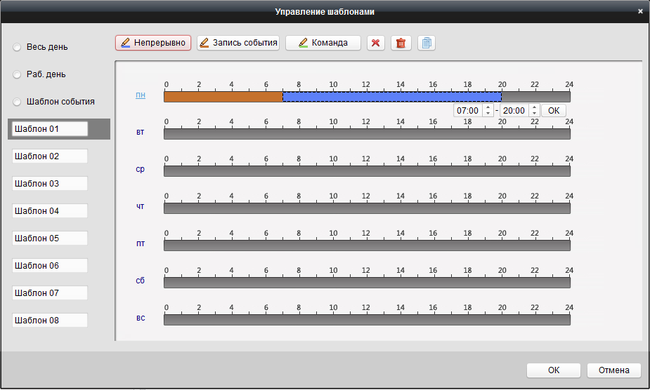Click the сб day label
650x390 pixels.
click(140, 281)
